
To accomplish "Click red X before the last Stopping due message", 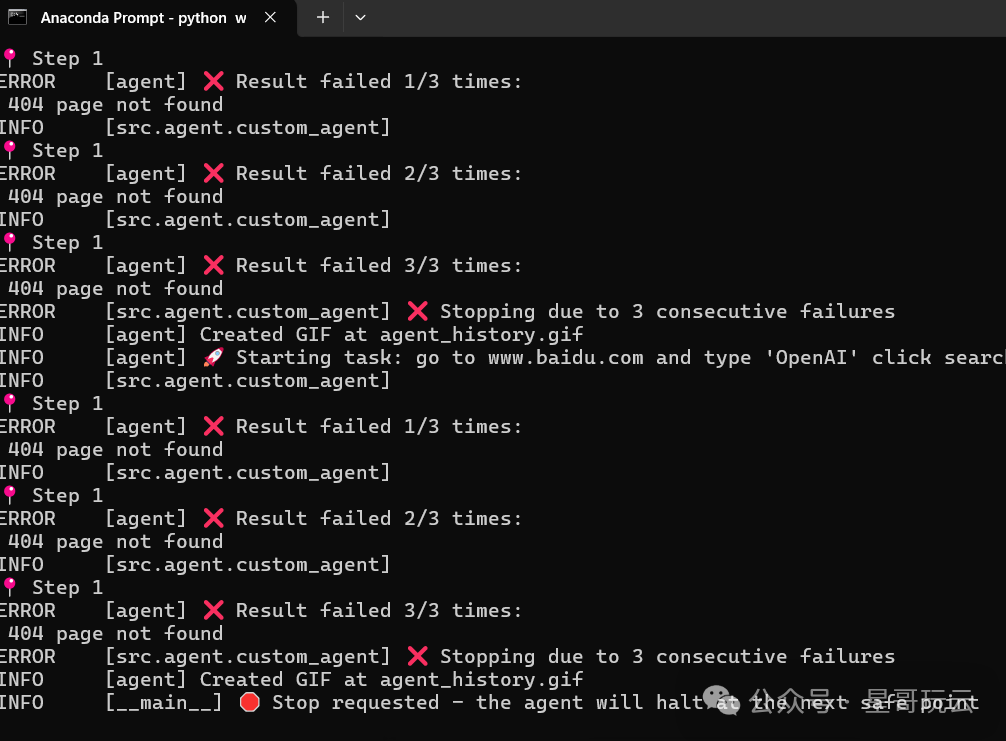I will pos(418,656).
